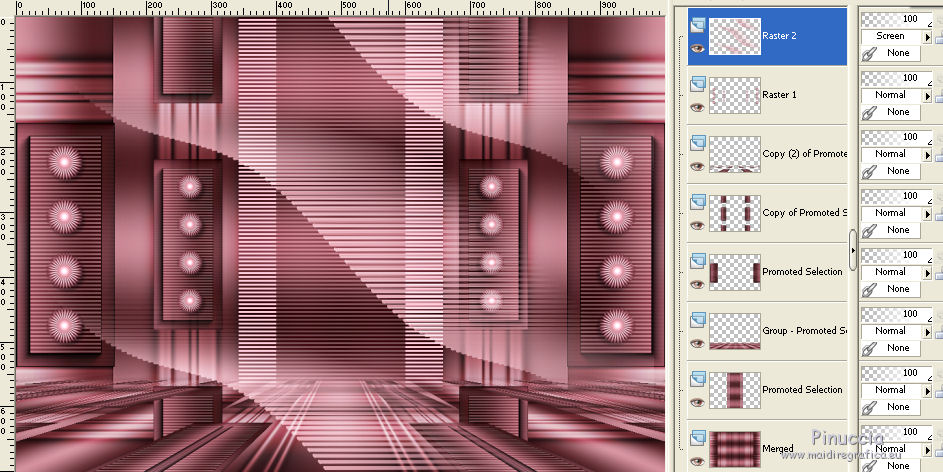Hide the Promoted Selection layer above Group layer
This screenshot has height=472, width=943.
pos(698,284)
